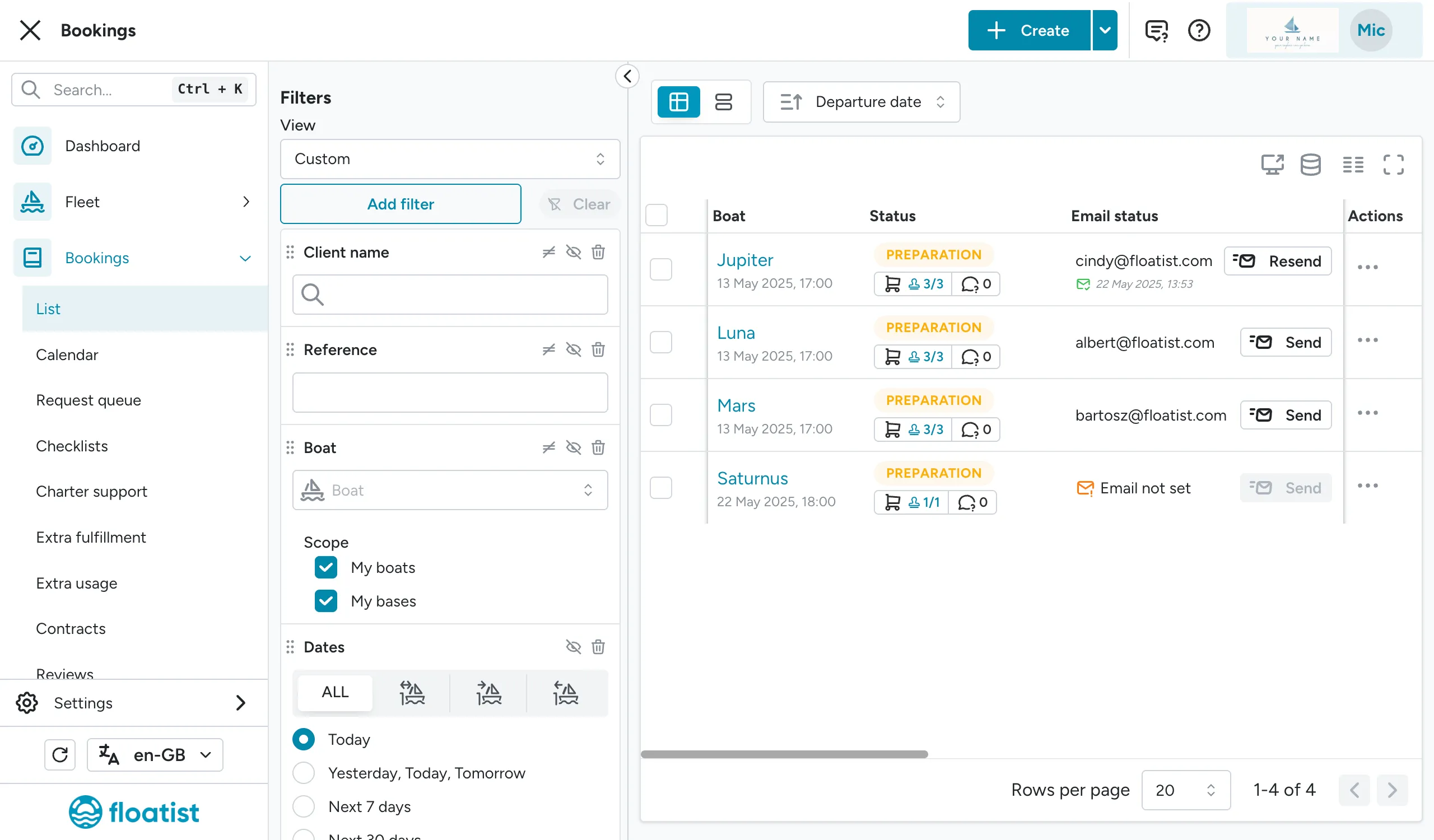Screen dimensions: 1434x840
Task: Select the Next 7 days radio option
Action: pyautogui.click(x=303, y=806)
